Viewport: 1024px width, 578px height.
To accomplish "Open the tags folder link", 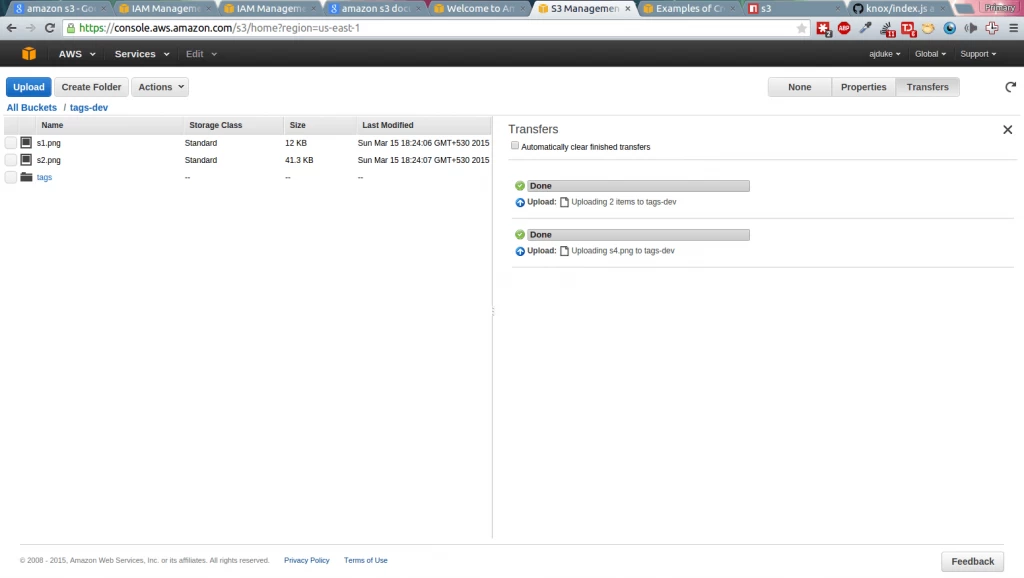I will coord(44,177).
